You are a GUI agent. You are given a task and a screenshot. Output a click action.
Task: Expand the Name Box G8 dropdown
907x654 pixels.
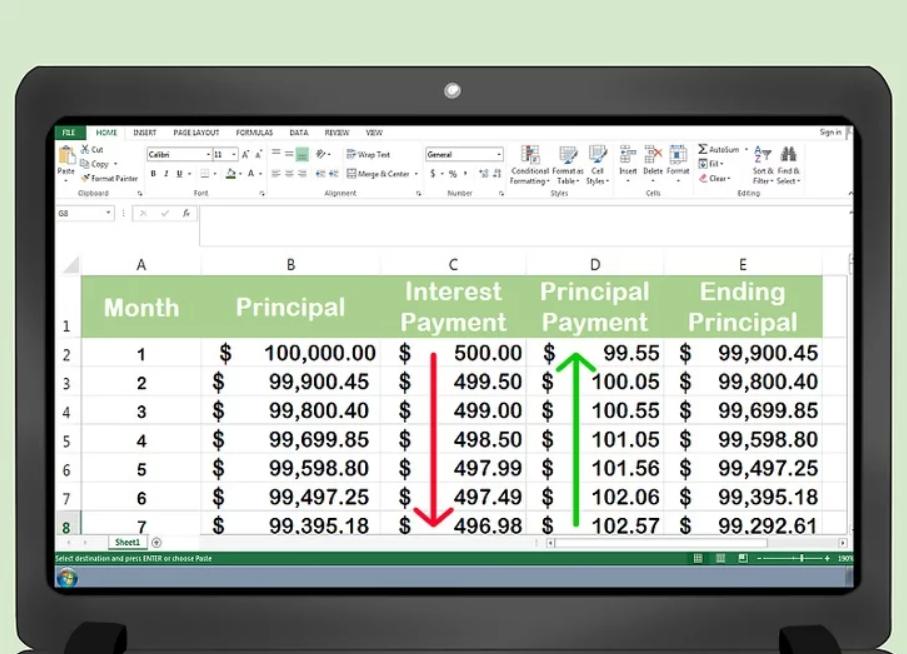point(108,213)
